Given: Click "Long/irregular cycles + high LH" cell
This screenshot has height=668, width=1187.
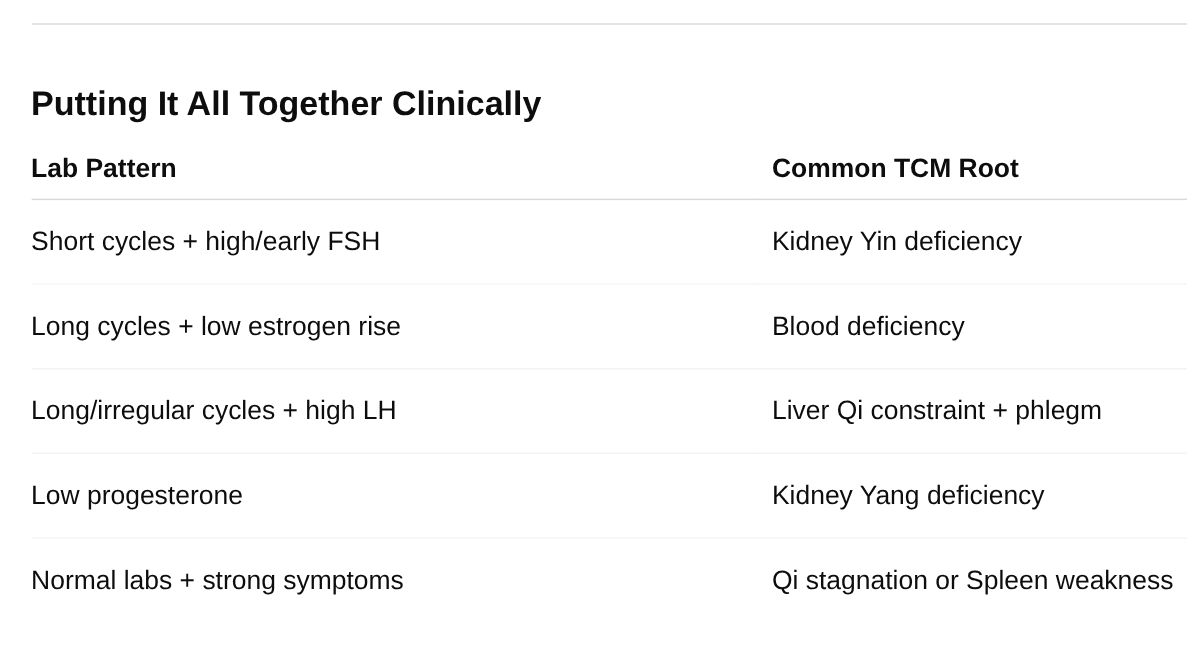Looking at the screenshot, I should [213, 410].
